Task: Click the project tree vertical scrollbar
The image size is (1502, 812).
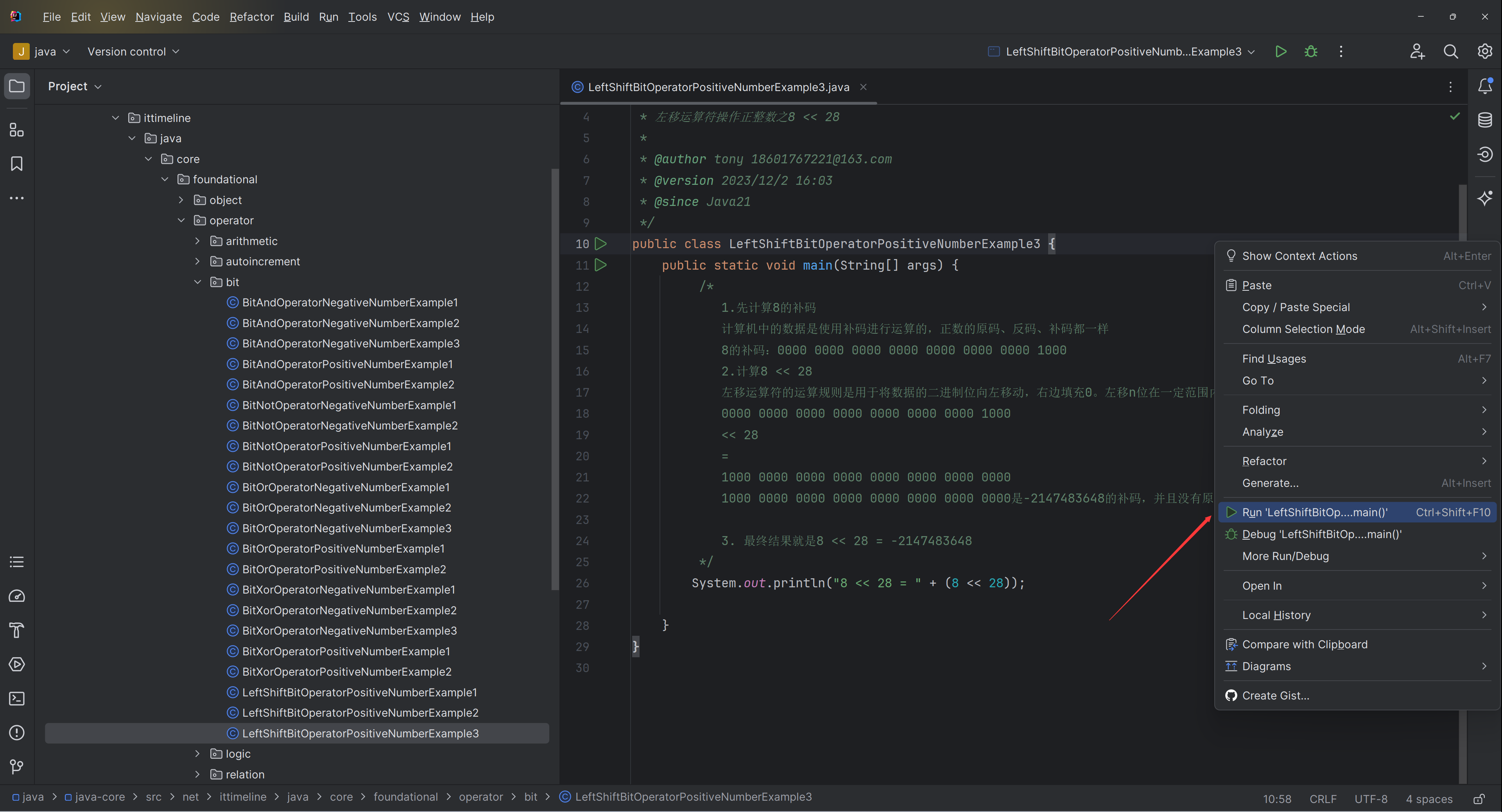Action: (x=554, y=379)
